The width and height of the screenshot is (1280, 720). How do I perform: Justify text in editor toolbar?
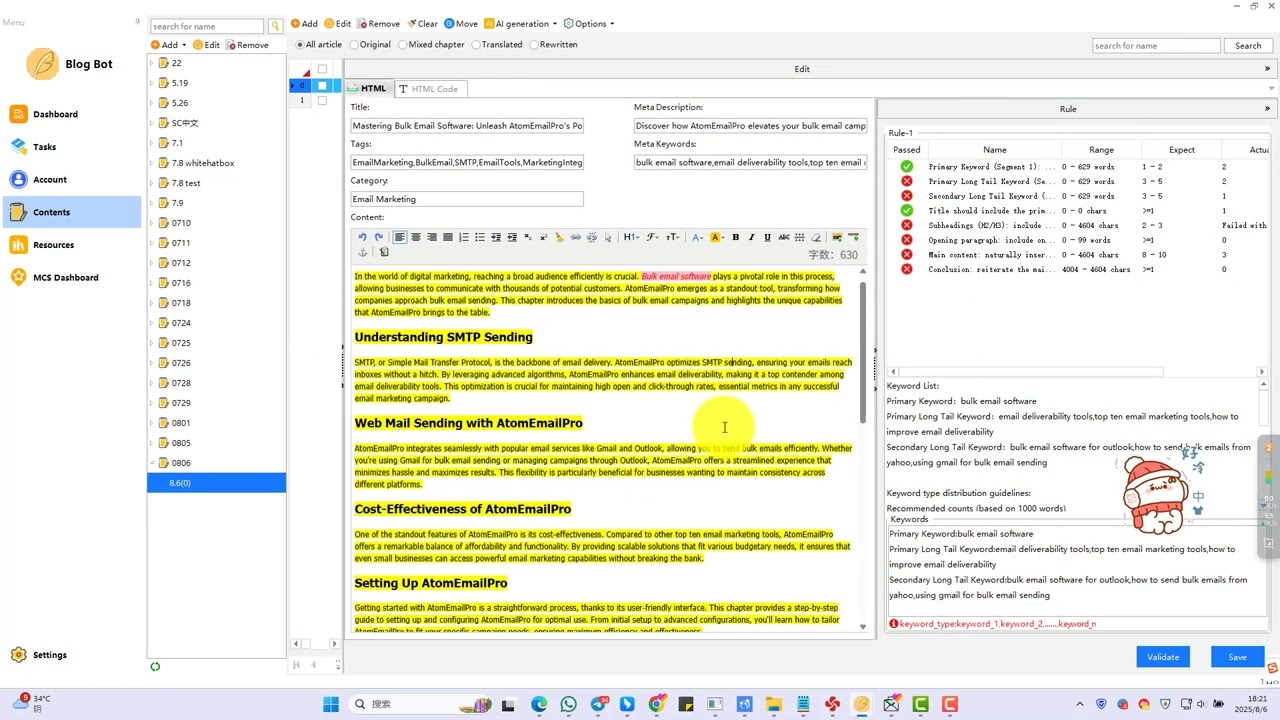pyautogui.click(x=448, y=237)
